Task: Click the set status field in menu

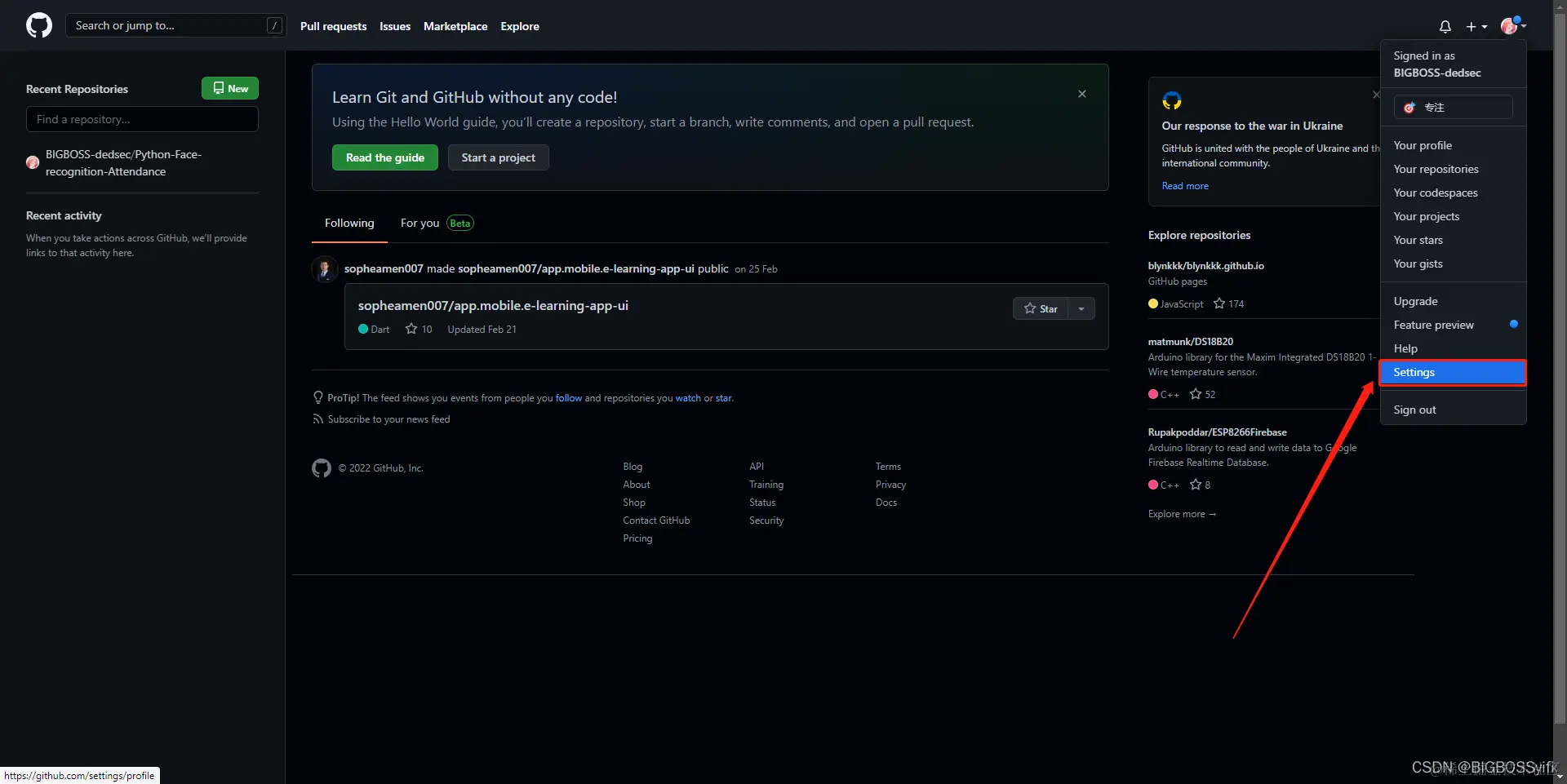Action: [x=1453, y=107]
